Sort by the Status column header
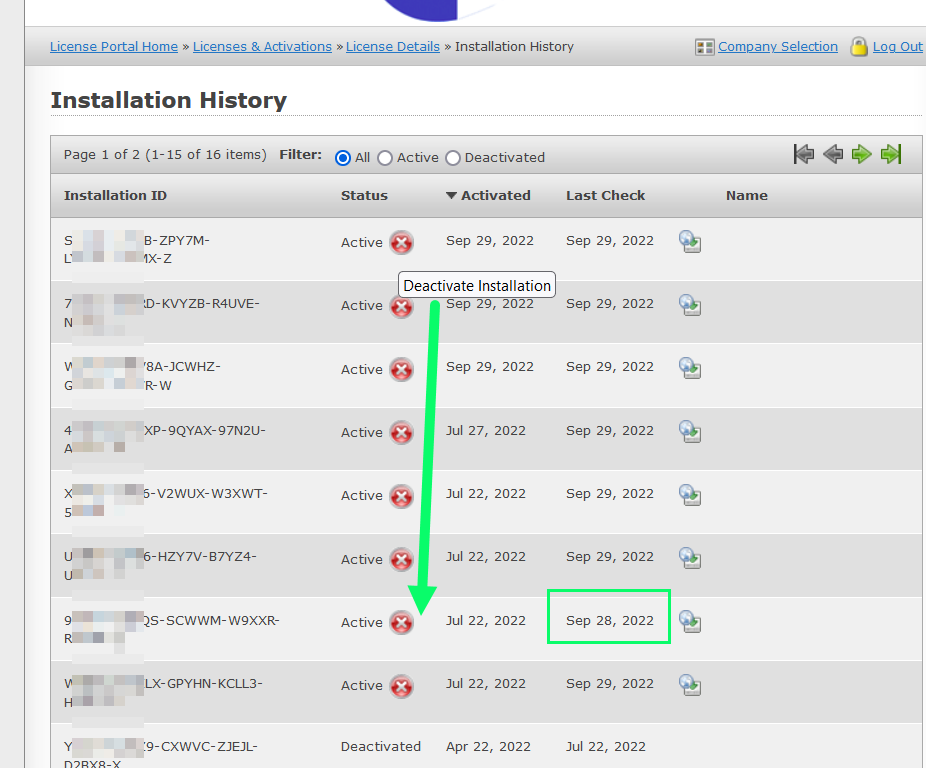The image size is (926, 768). coord(364,196)
